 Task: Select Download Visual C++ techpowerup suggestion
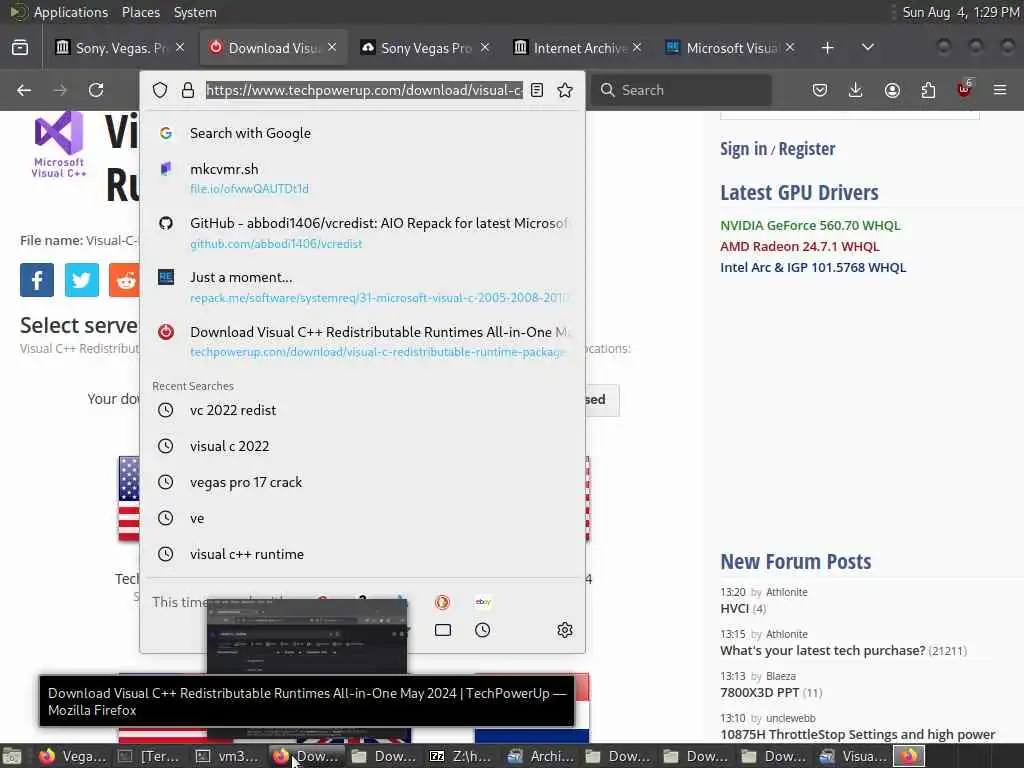[362, 342]
